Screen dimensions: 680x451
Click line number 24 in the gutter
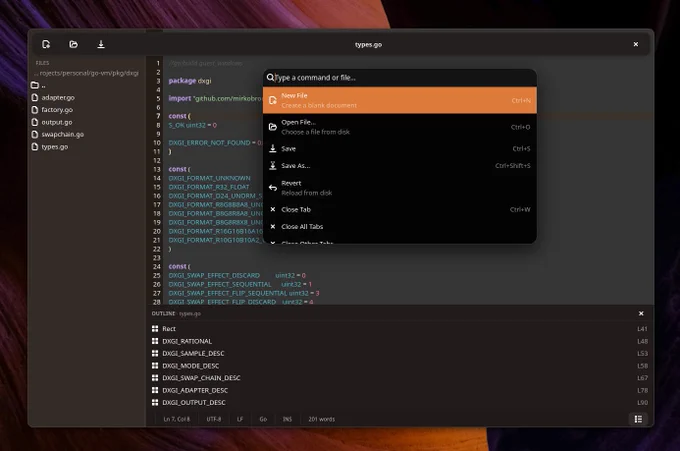point(157,266)
